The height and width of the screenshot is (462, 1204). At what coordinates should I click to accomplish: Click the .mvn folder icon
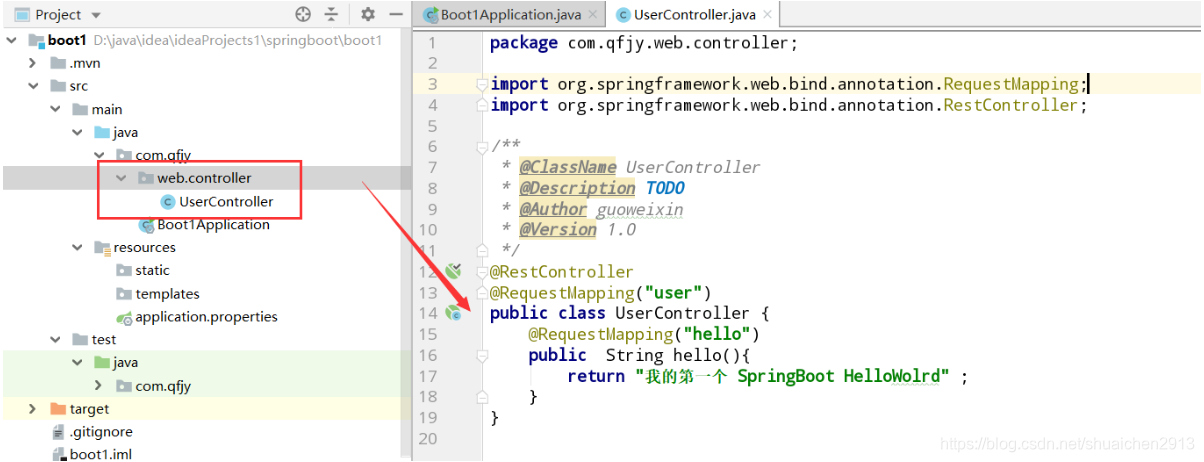(x=58, y=63)
